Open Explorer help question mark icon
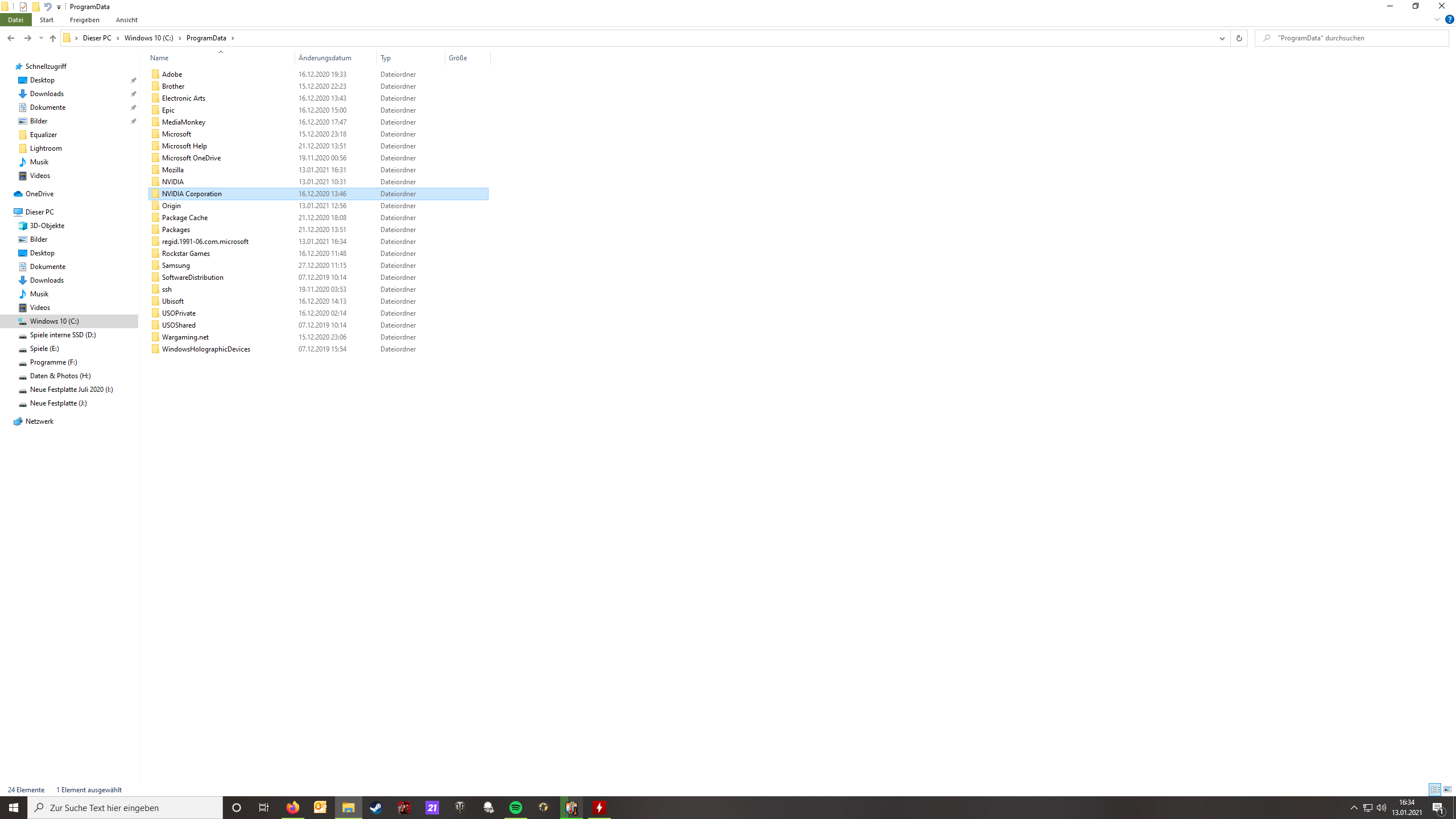The height and width of the screenshot is (819, 1456). click(x=1449, y=19)
